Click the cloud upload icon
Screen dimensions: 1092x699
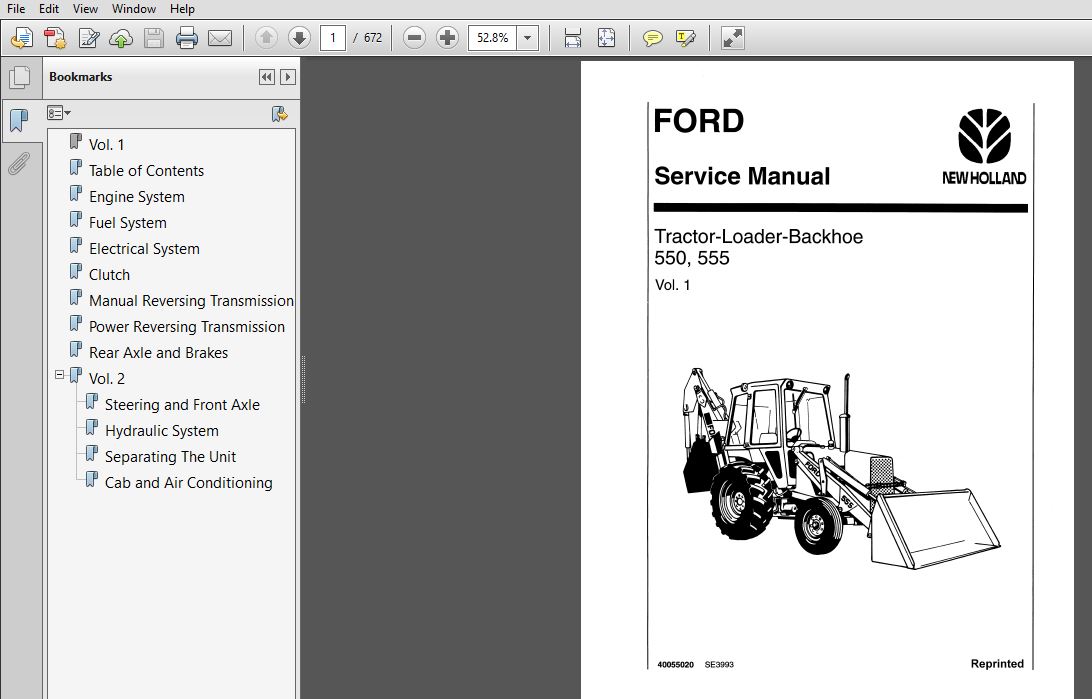pos(121,38)
